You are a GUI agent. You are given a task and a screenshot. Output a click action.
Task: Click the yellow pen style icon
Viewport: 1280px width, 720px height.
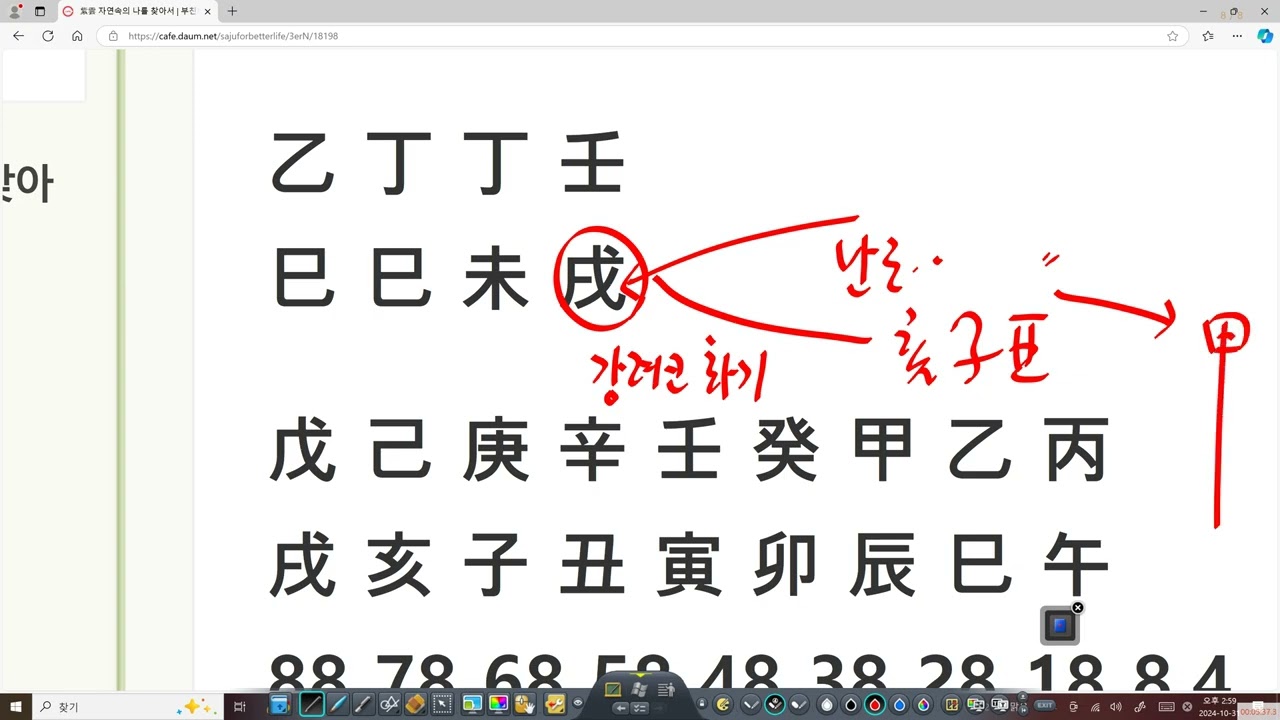coord(723,705)
